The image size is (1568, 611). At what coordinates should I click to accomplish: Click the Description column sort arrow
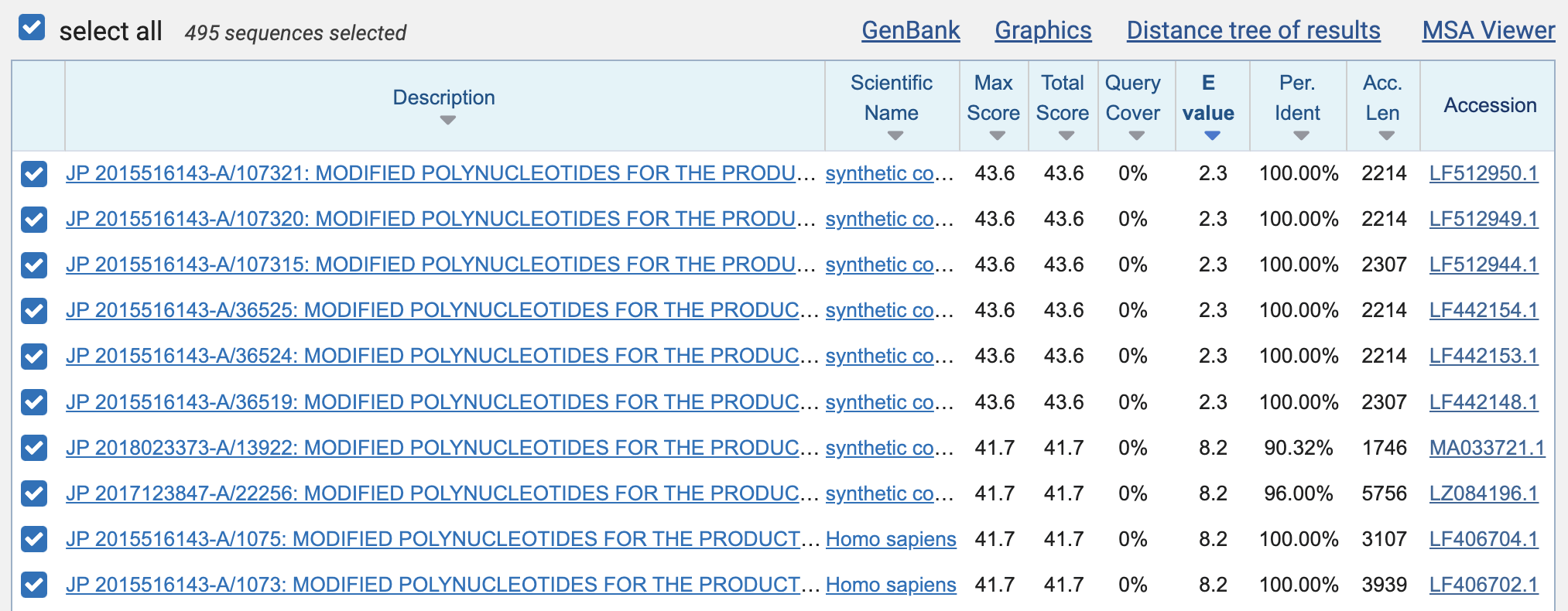[x=447, y=121]
